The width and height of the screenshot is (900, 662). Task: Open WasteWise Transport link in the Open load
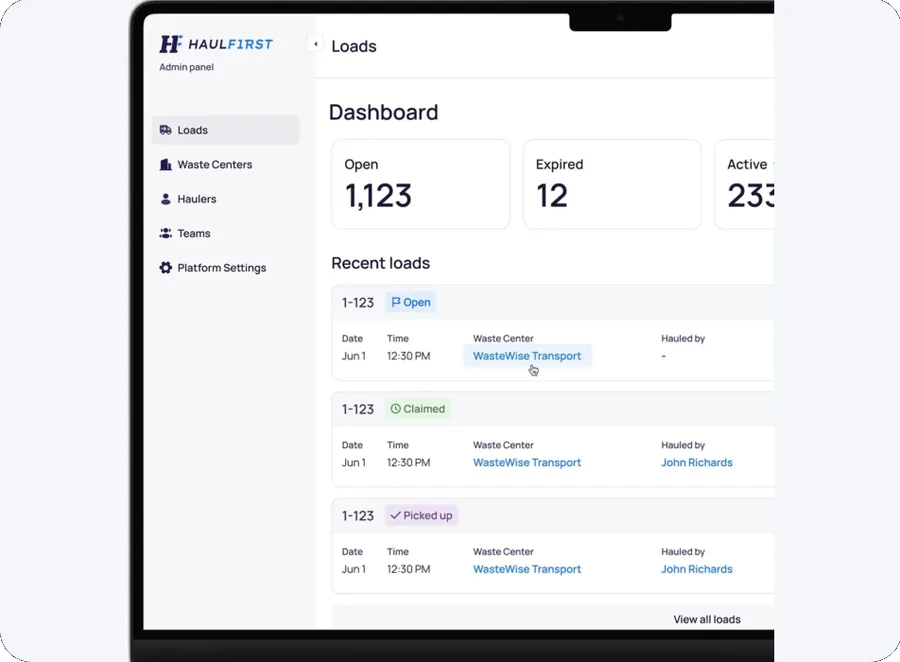[x=527, y=356]
